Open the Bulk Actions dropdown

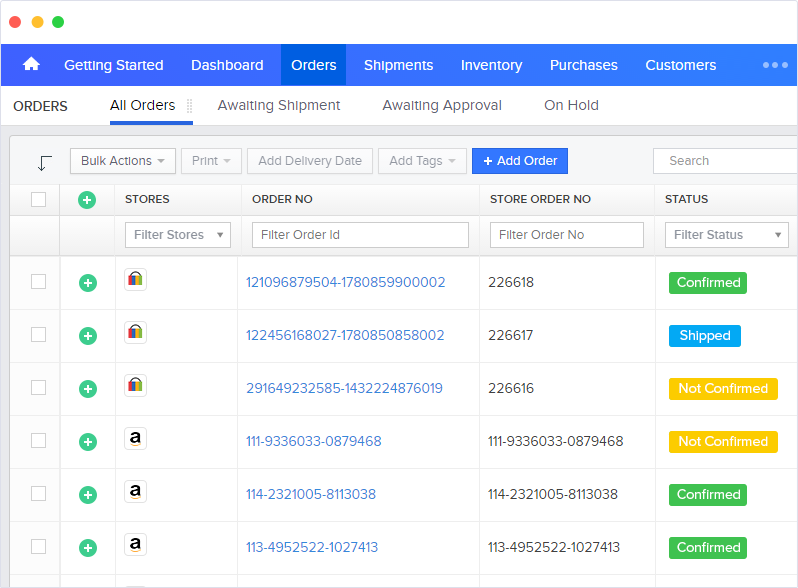123,161
